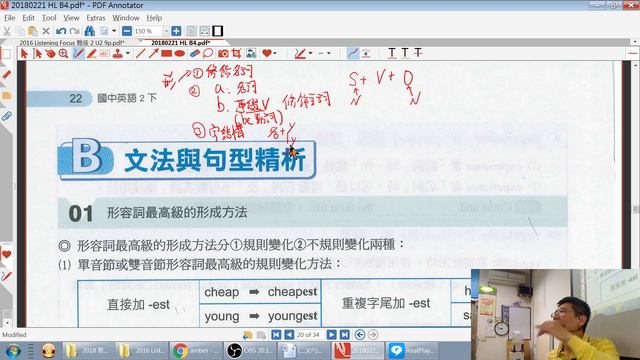
Task: Switch to 20180221 HL B4.pdf tab
Action: [181, 42]
